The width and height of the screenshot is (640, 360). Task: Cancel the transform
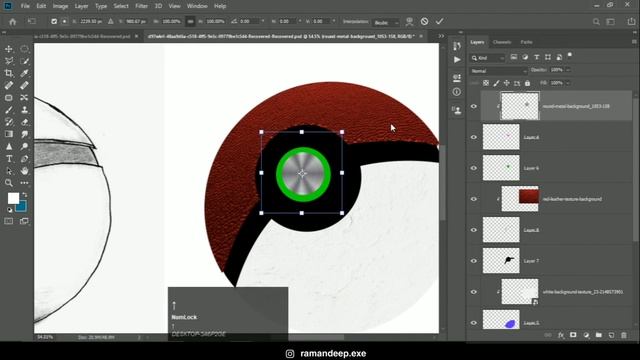click(424, 21)
